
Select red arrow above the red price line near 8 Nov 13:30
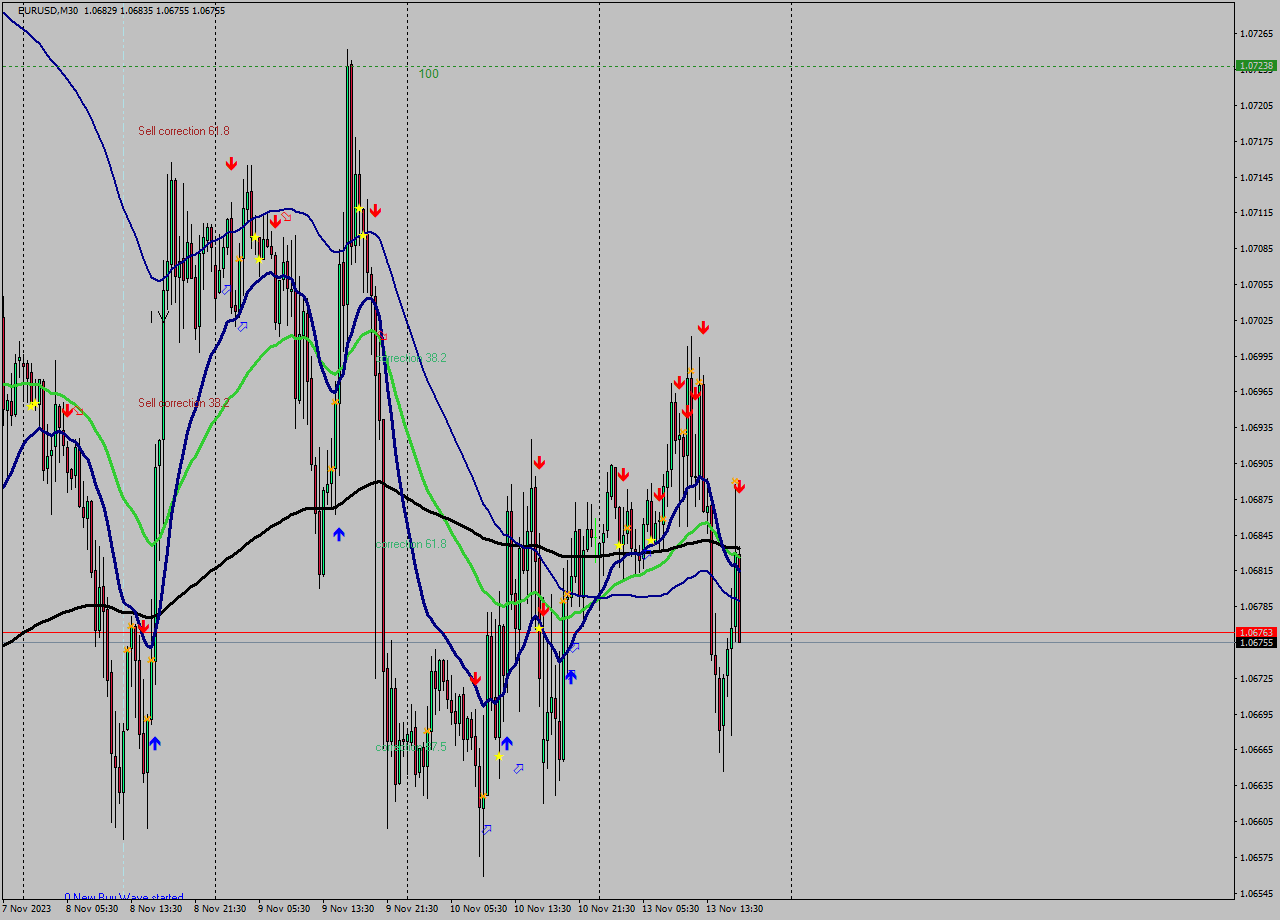(143, 626)
